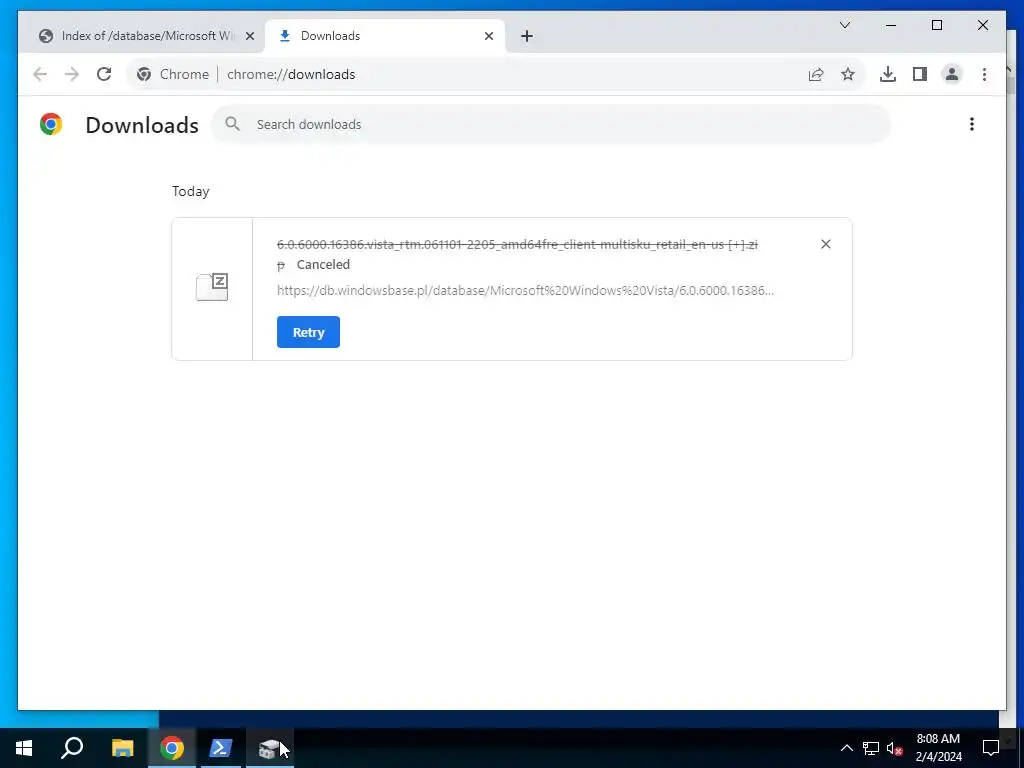Toggle the side panel icon
The image size is (1024, 768).
pos(920,74)
